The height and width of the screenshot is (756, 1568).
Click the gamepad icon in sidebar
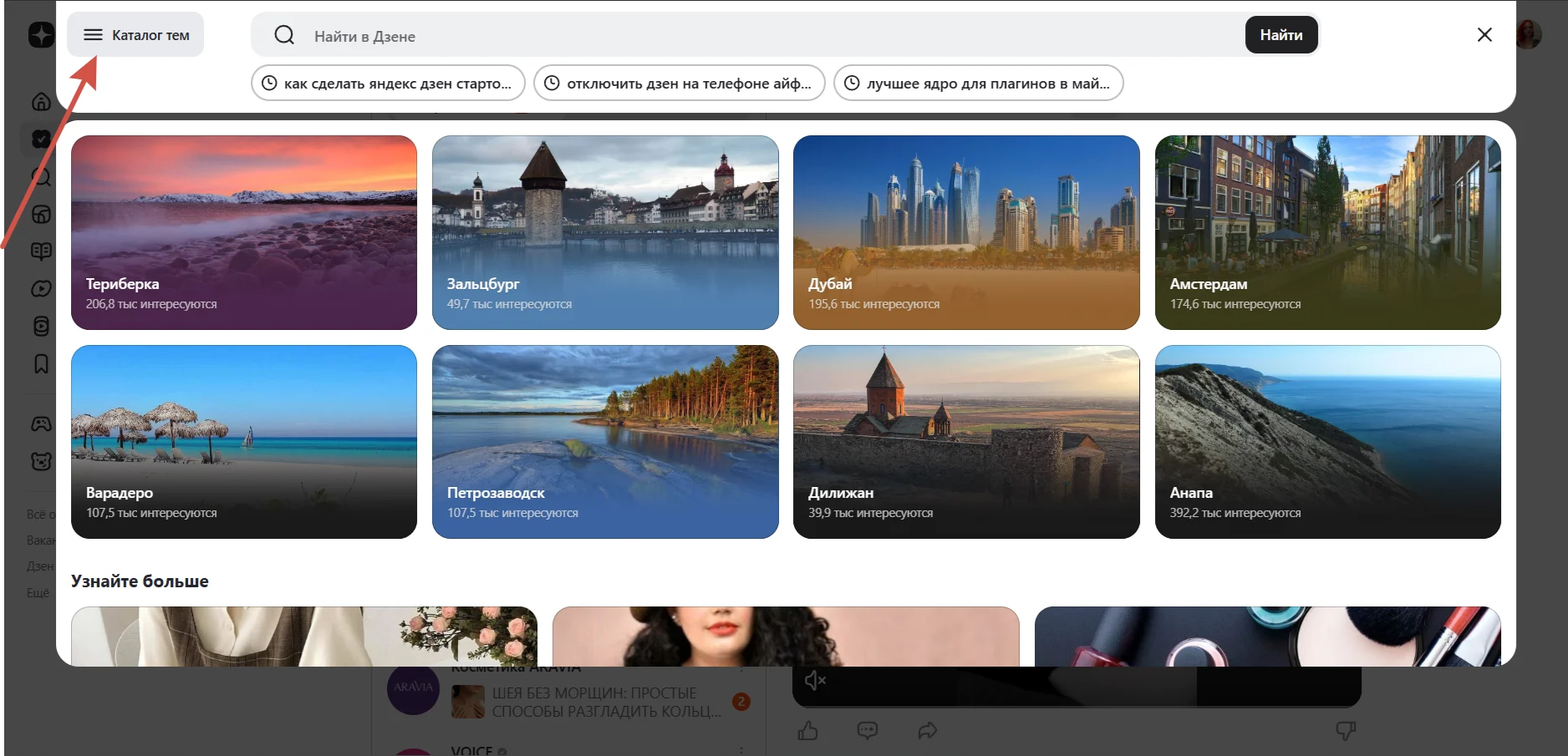41,424
